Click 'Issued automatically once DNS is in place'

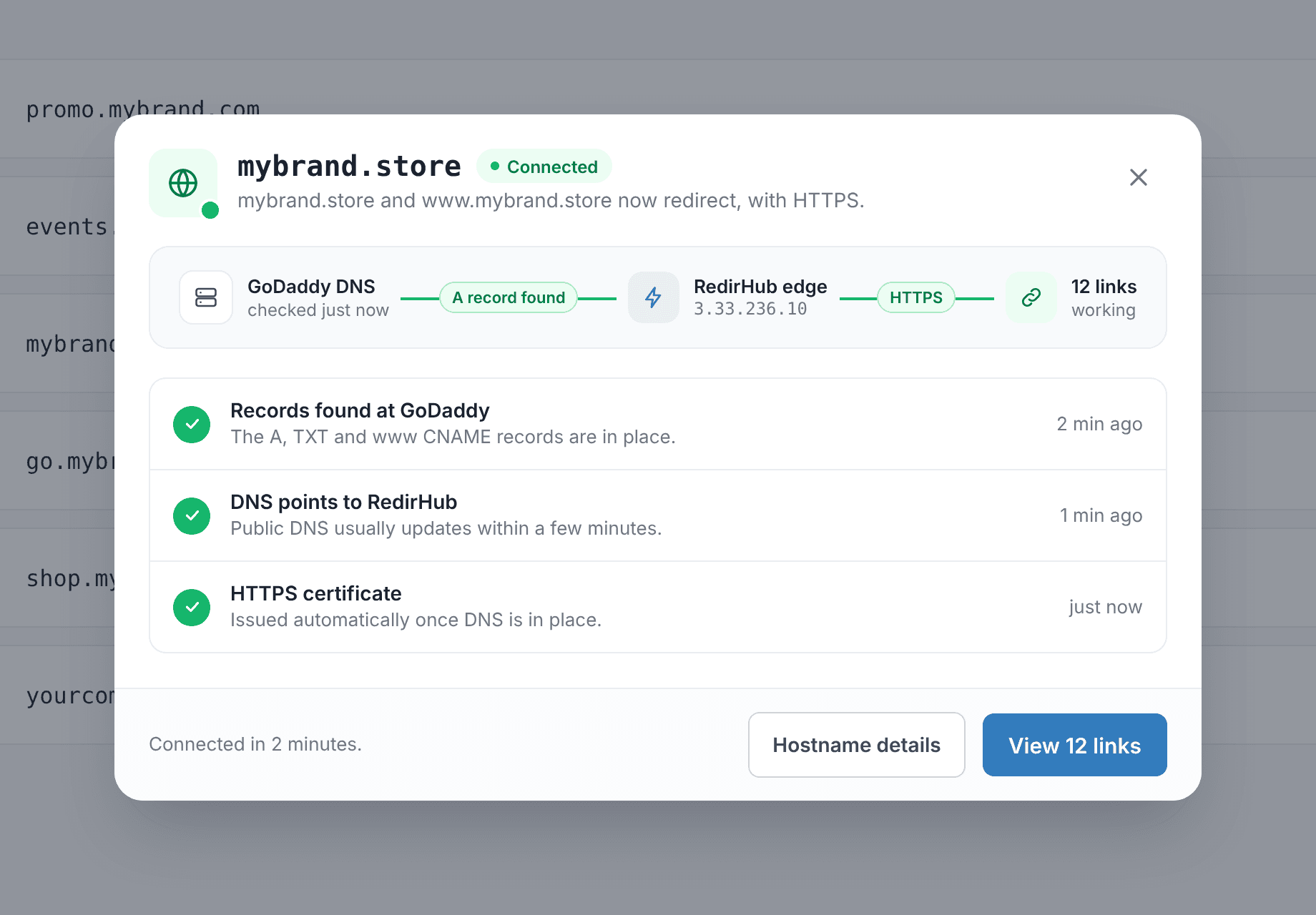[x=416, y=620]
